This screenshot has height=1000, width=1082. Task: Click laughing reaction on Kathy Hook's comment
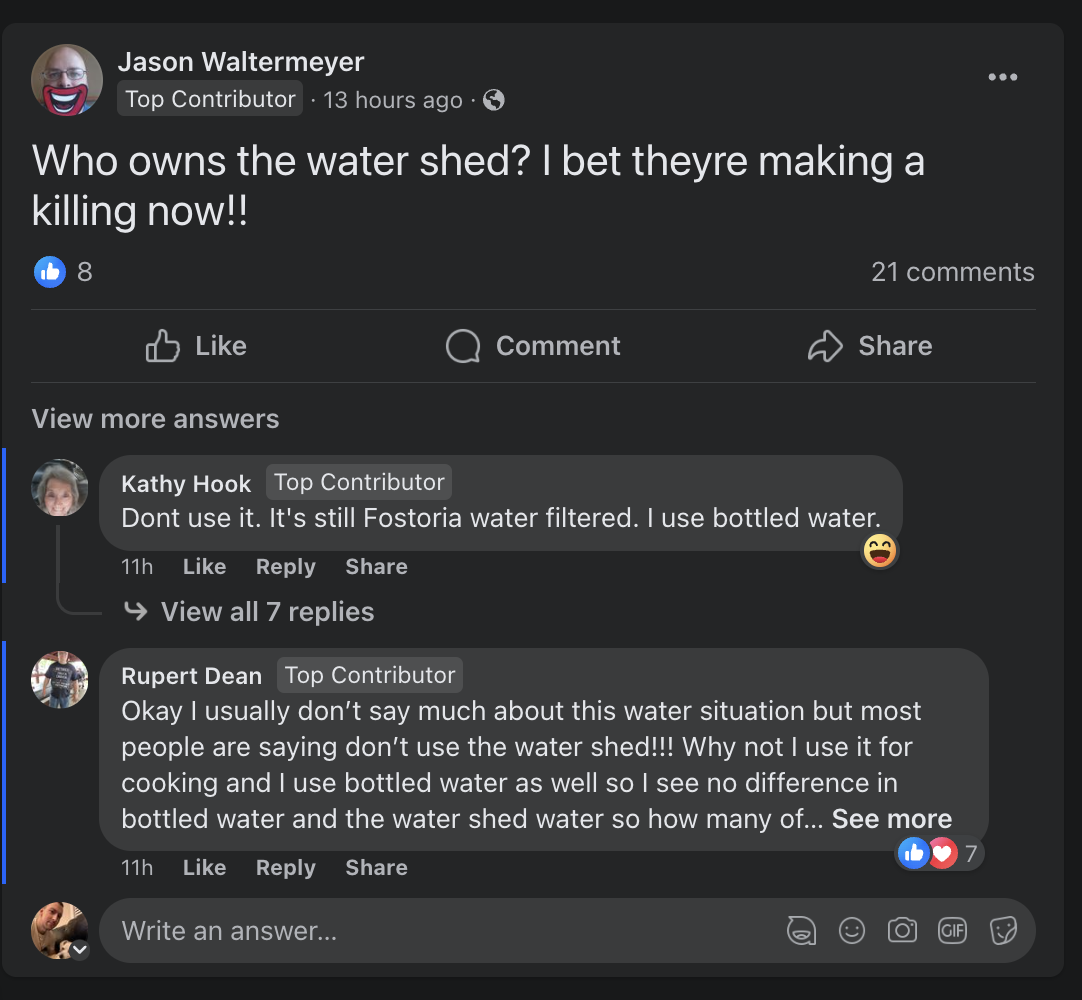(x=880, y=550)
